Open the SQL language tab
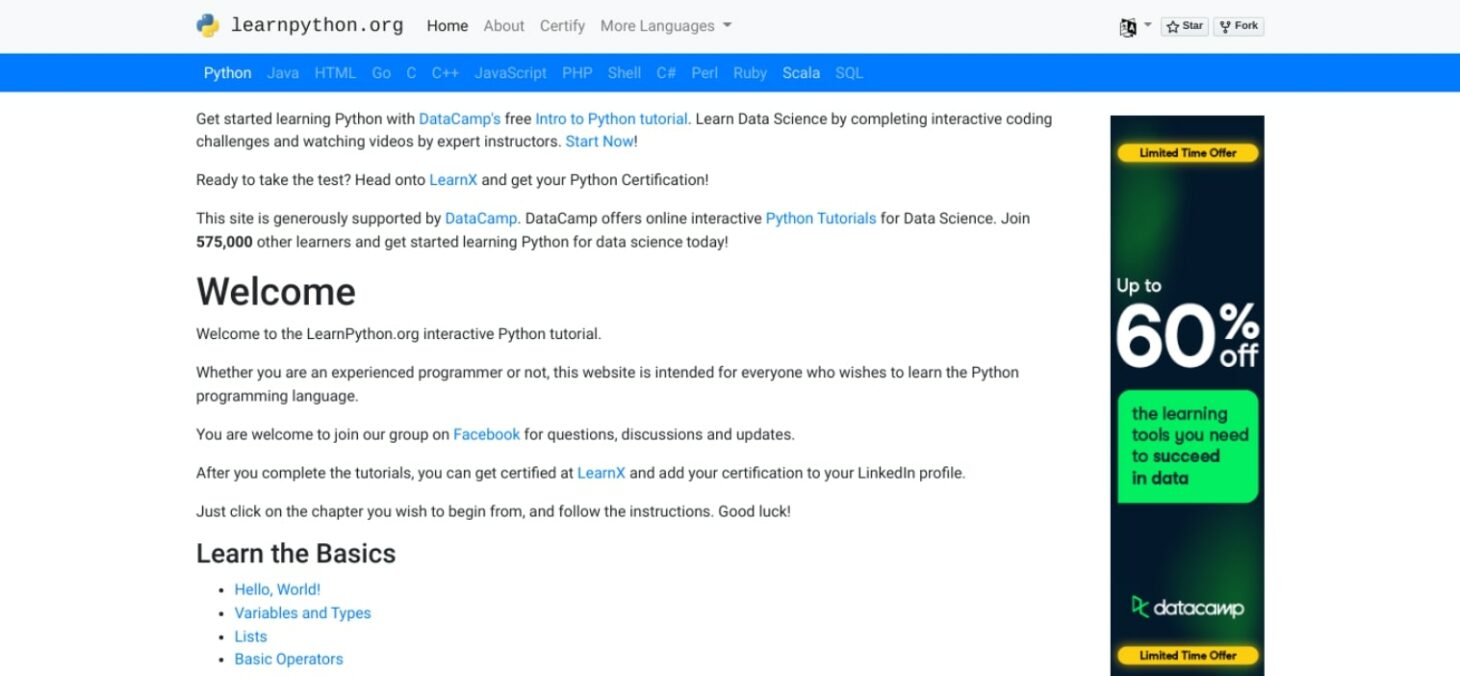 849,73
